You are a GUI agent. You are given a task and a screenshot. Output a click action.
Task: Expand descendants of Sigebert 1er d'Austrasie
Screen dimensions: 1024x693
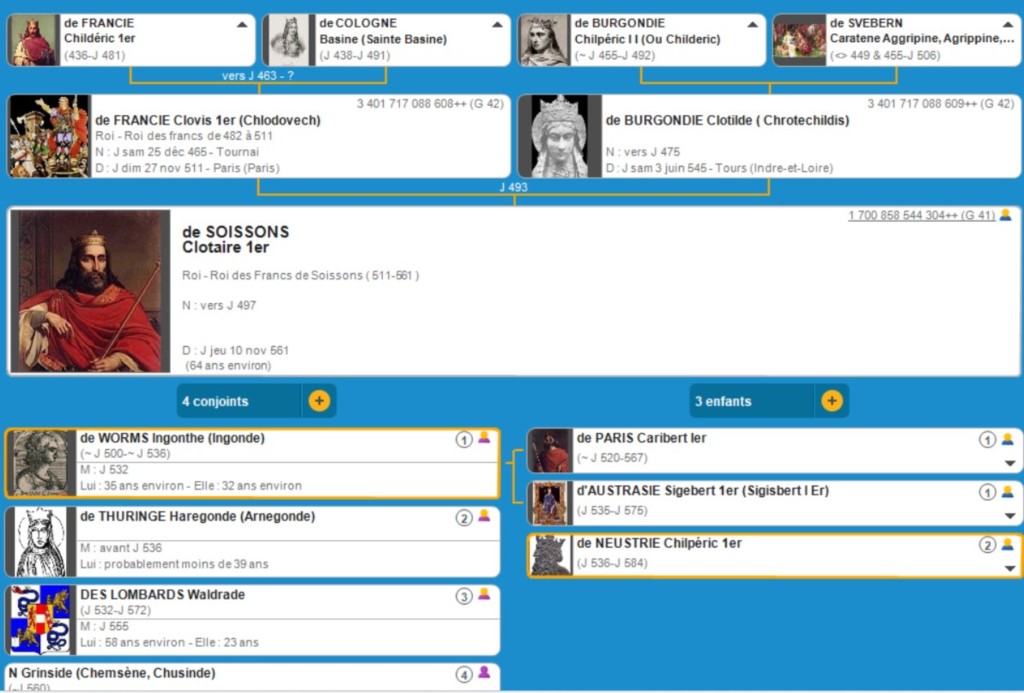(1009, 516)
